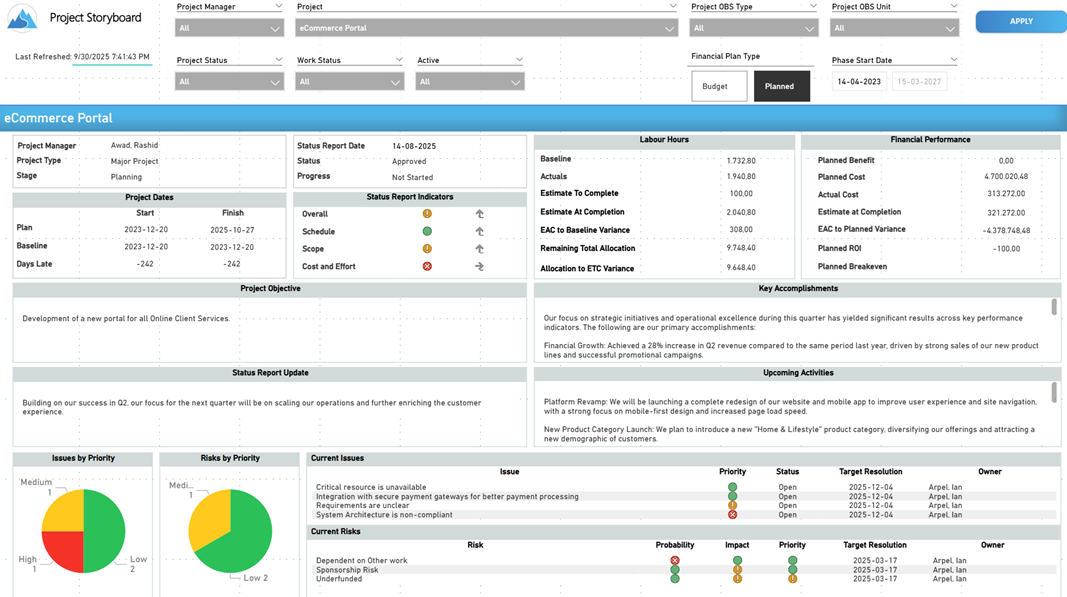The height and width of the screenshot is (597, 1067).
Task: Click red probability icon for Dependent on Other work
Action: pos(675,561)
